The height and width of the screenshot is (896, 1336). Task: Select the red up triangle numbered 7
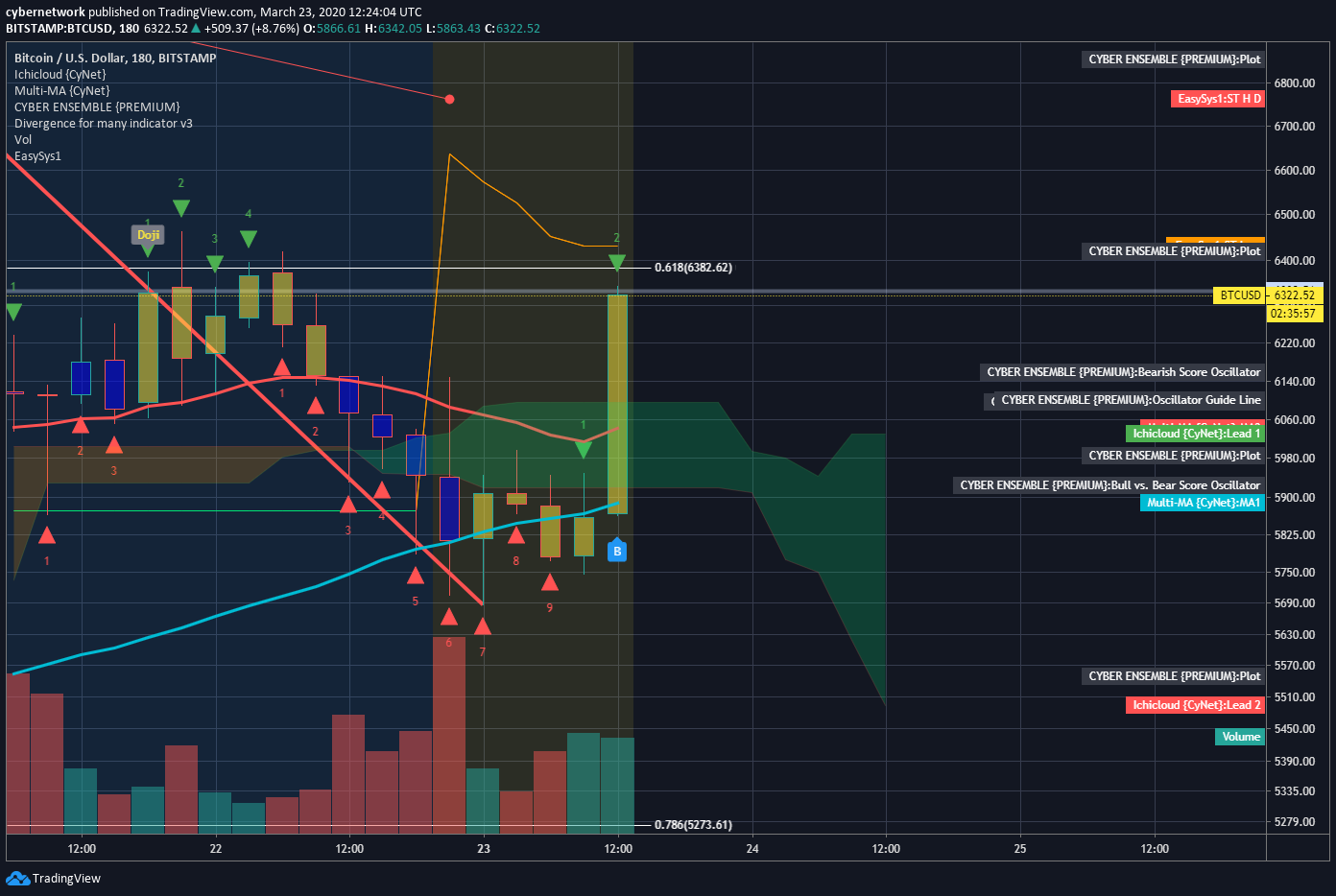(483, 626)
